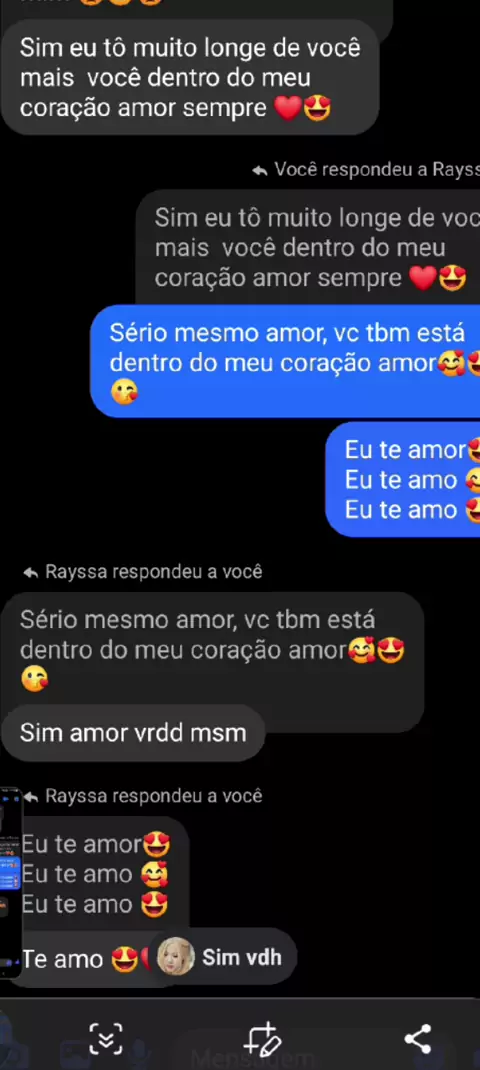Tap the 'Sim vdh' message
This screenshot has width=480, height=1070.
pyautogui.click(x=242, y=957)
